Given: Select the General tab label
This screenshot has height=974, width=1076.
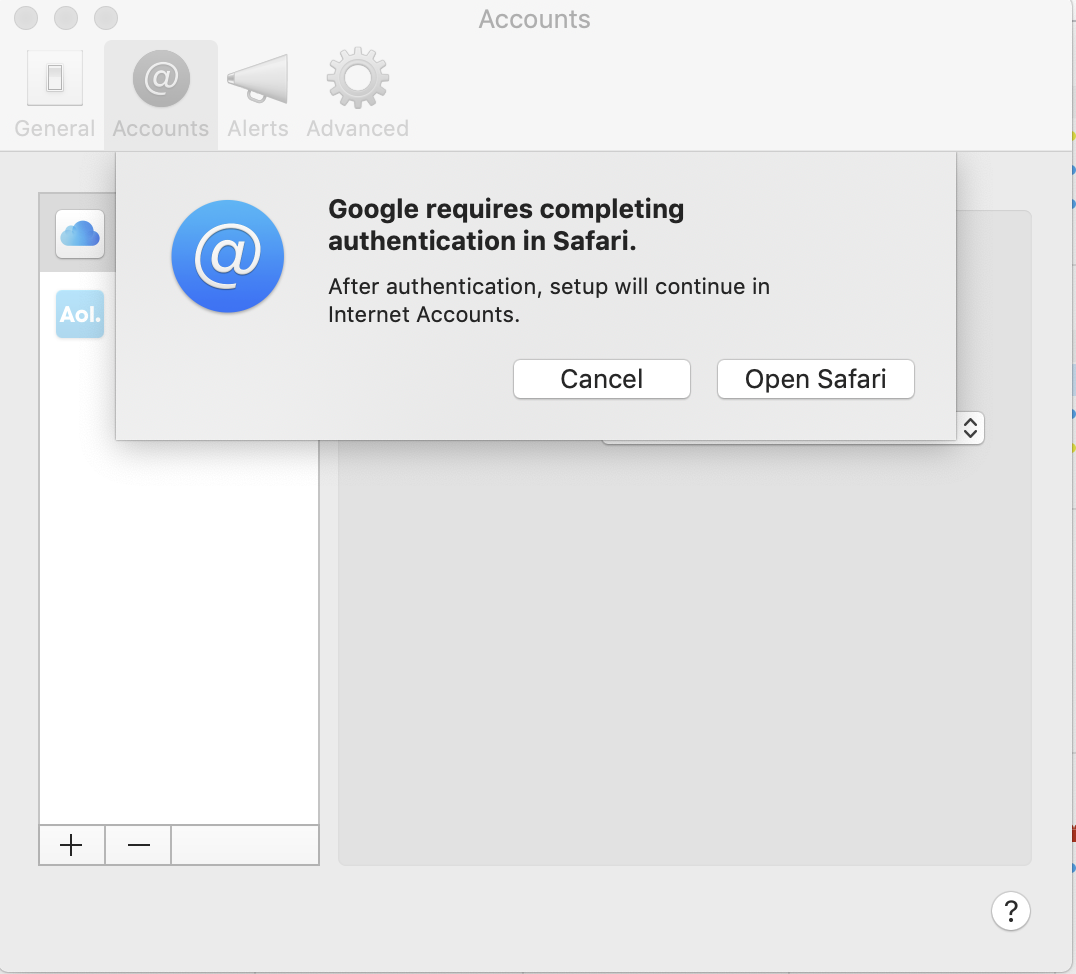Looking at the screenshot, I should click(x=55, y=128).
